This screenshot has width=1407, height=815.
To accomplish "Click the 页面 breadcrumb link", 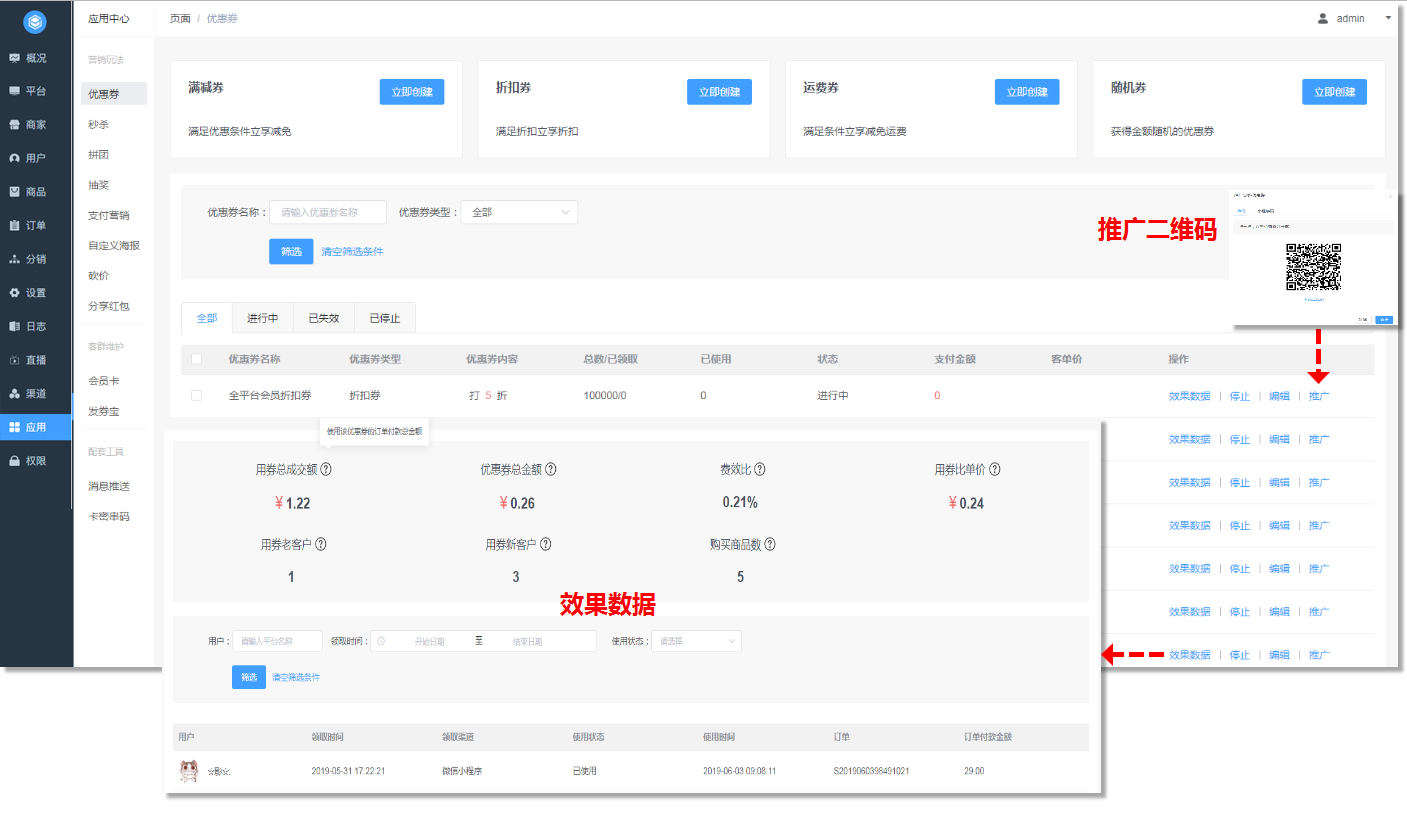I will click(x=180, y=19).
